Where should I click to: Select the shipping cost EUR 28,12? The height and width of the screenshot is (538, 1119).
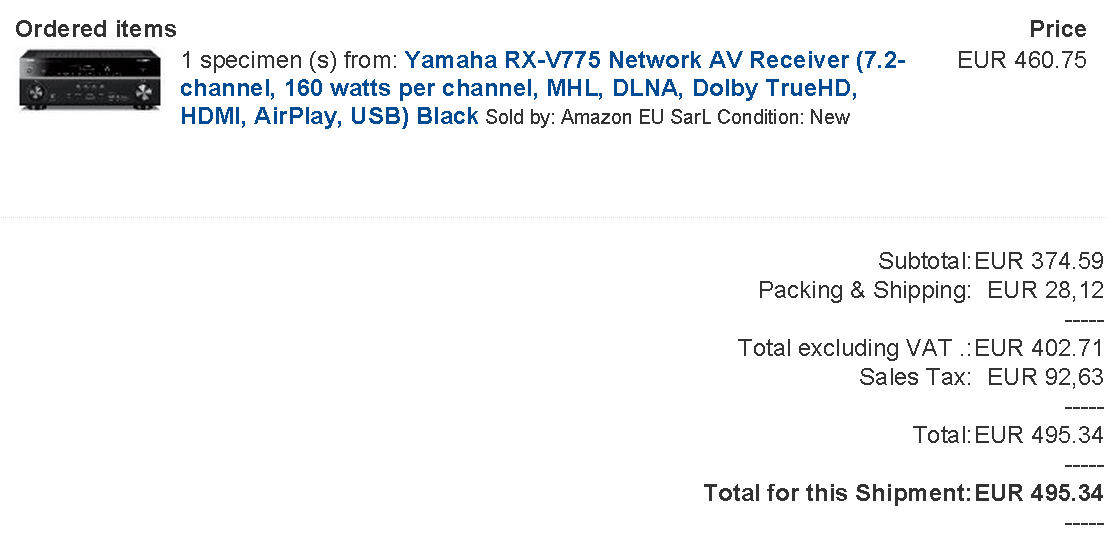pyautogui.click(x=1045, y=291)
